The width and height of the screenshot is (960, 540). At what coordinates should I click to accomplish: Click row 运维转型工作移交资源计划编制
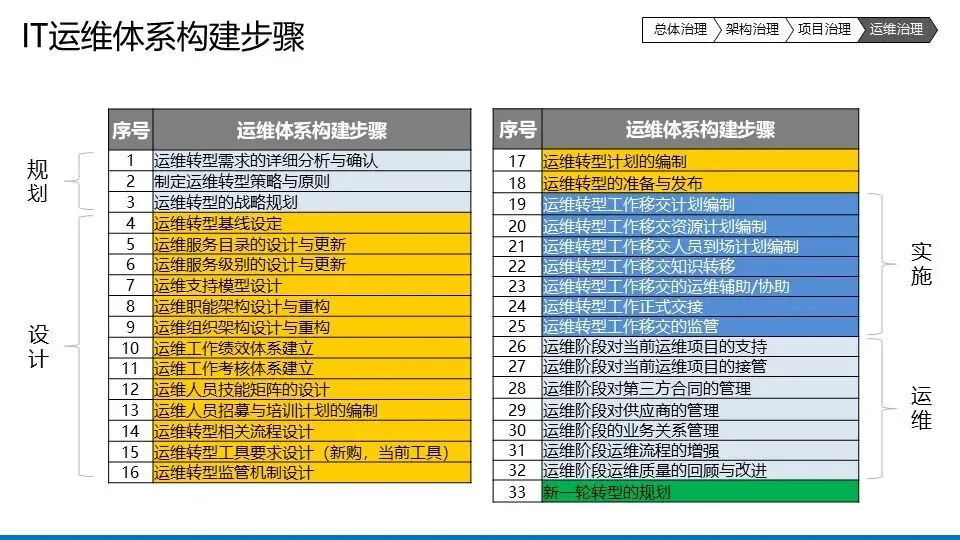[676, 225]
